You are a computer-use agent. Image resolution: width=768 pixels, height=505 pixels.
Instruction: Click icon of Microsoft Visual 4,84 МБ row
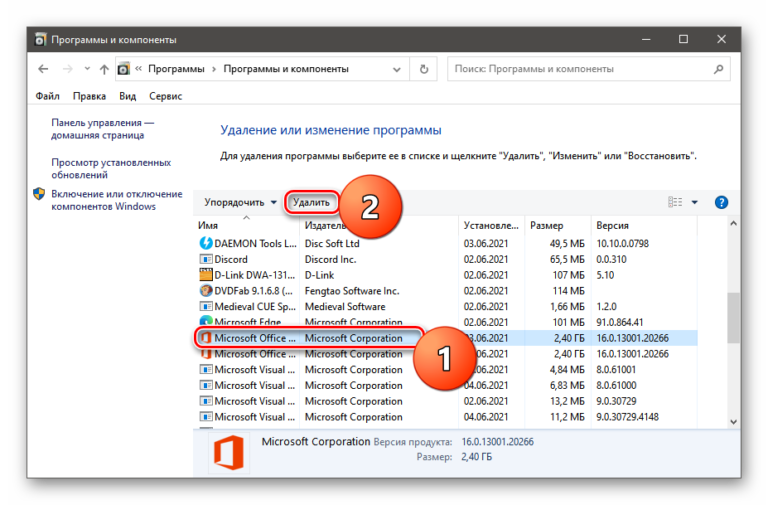point(206,370)
